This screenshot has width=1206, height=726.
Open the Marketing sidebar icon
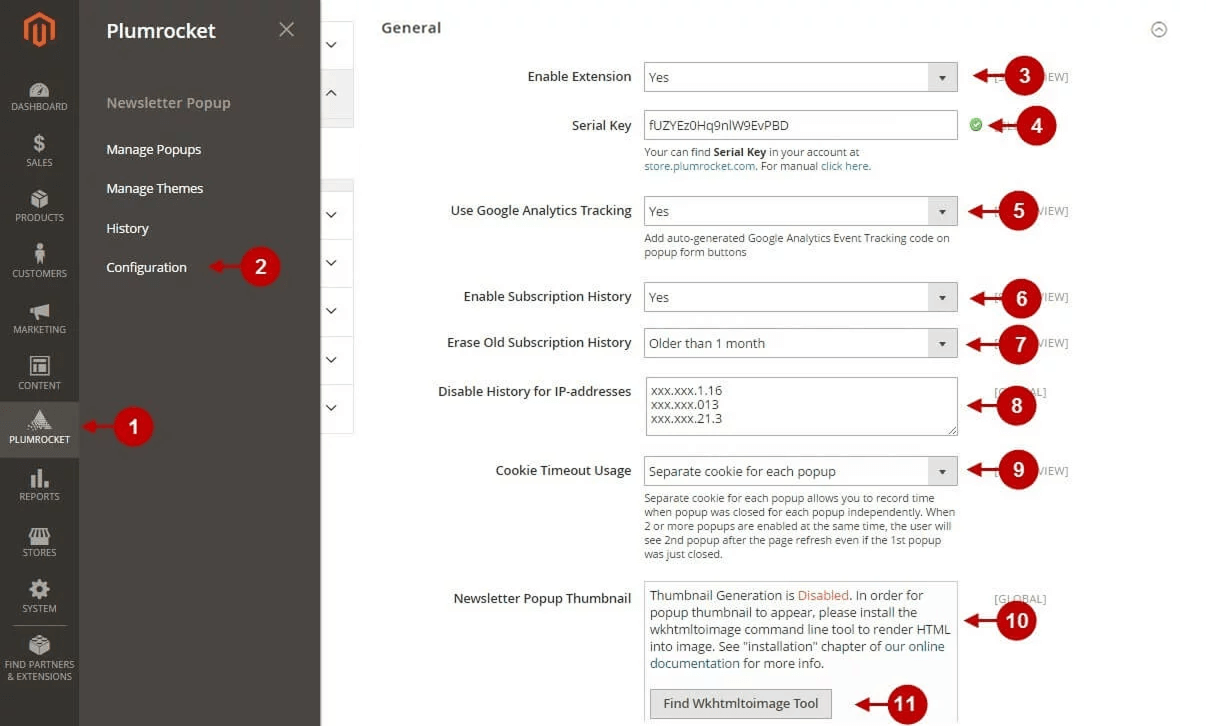point(39,313)
